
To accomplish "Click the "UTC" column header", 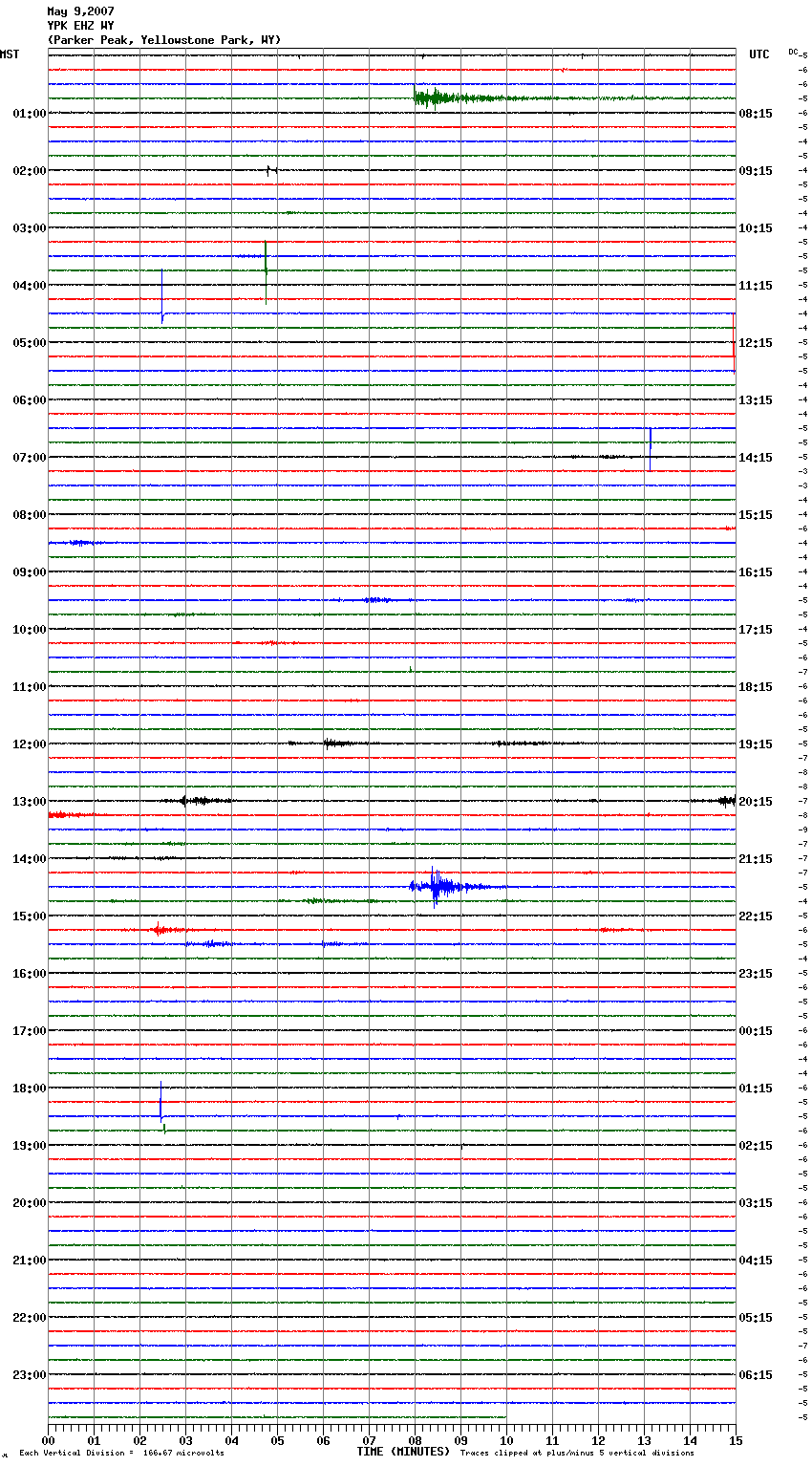I will tap(759, 54).
